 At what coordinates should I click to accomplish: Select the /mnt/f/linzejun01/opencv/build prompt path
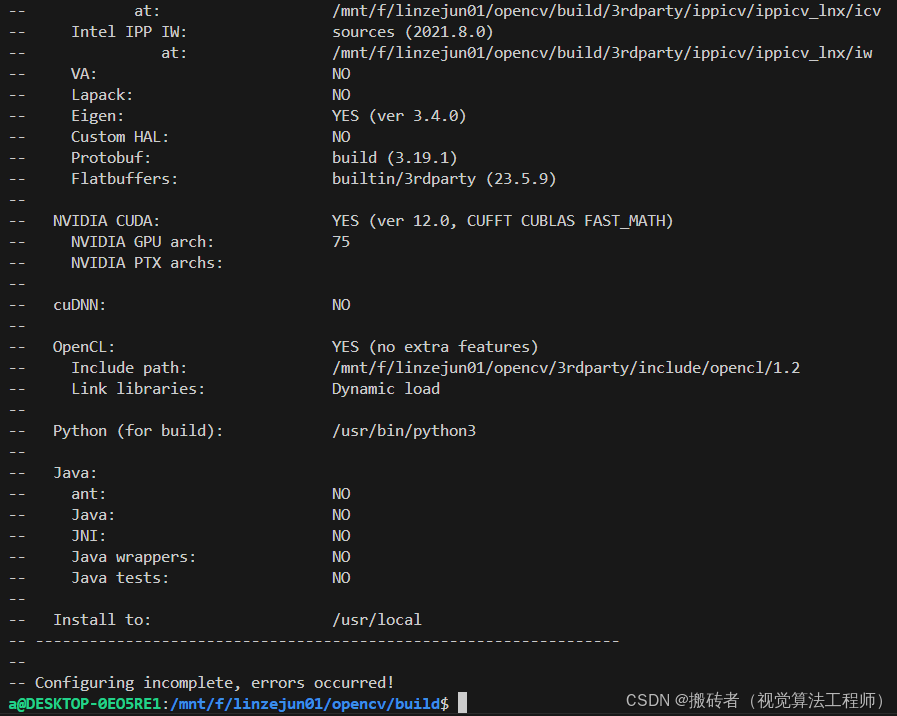[x=305, y=703]
